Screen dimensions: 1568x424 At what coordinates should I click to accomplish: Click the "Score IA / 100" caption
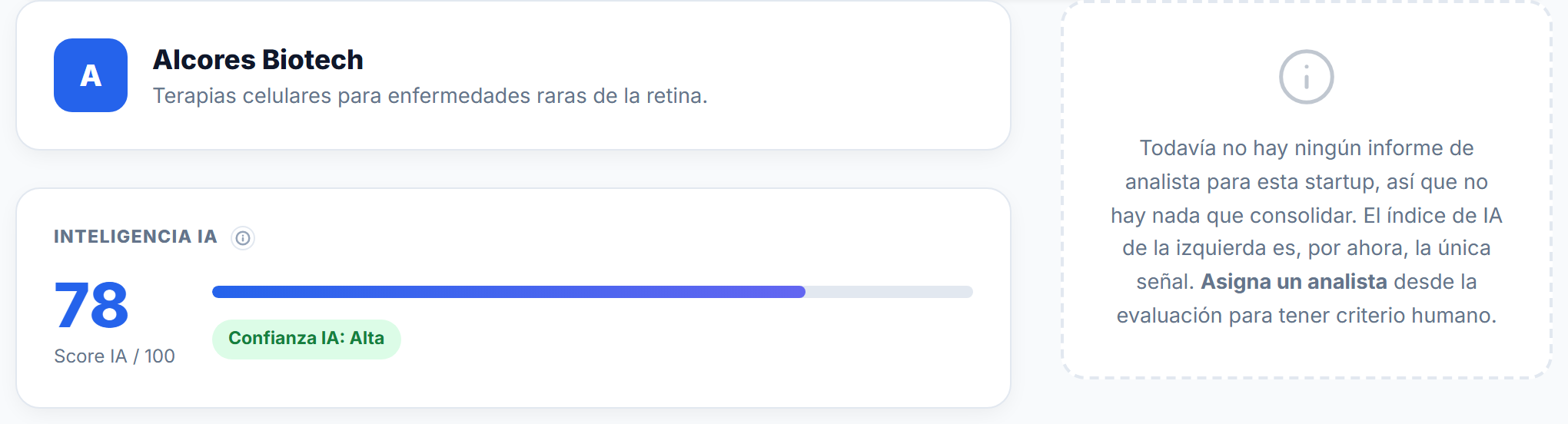tap(115, 356)
